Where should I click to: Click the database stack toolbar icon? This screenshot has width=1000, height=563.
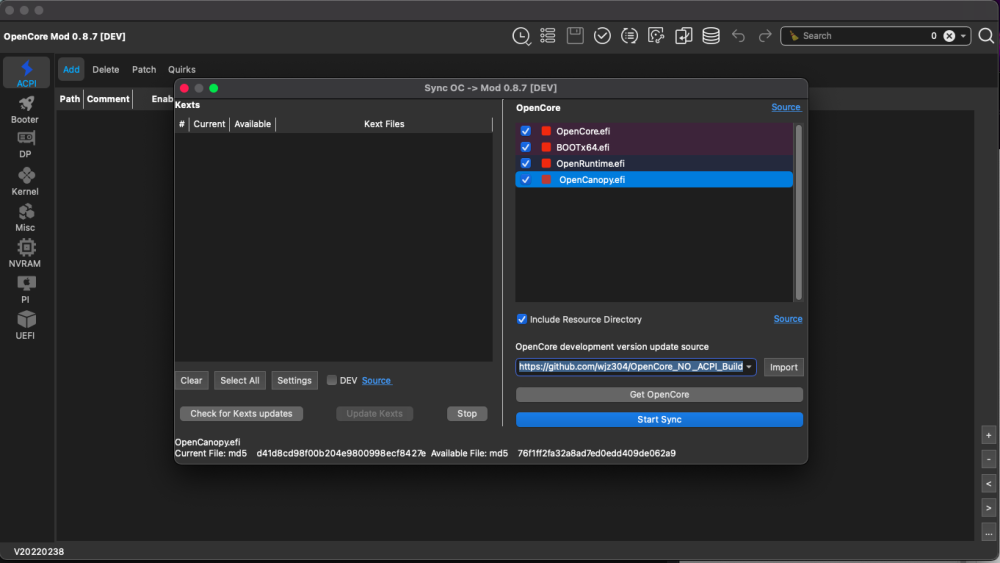711,36
